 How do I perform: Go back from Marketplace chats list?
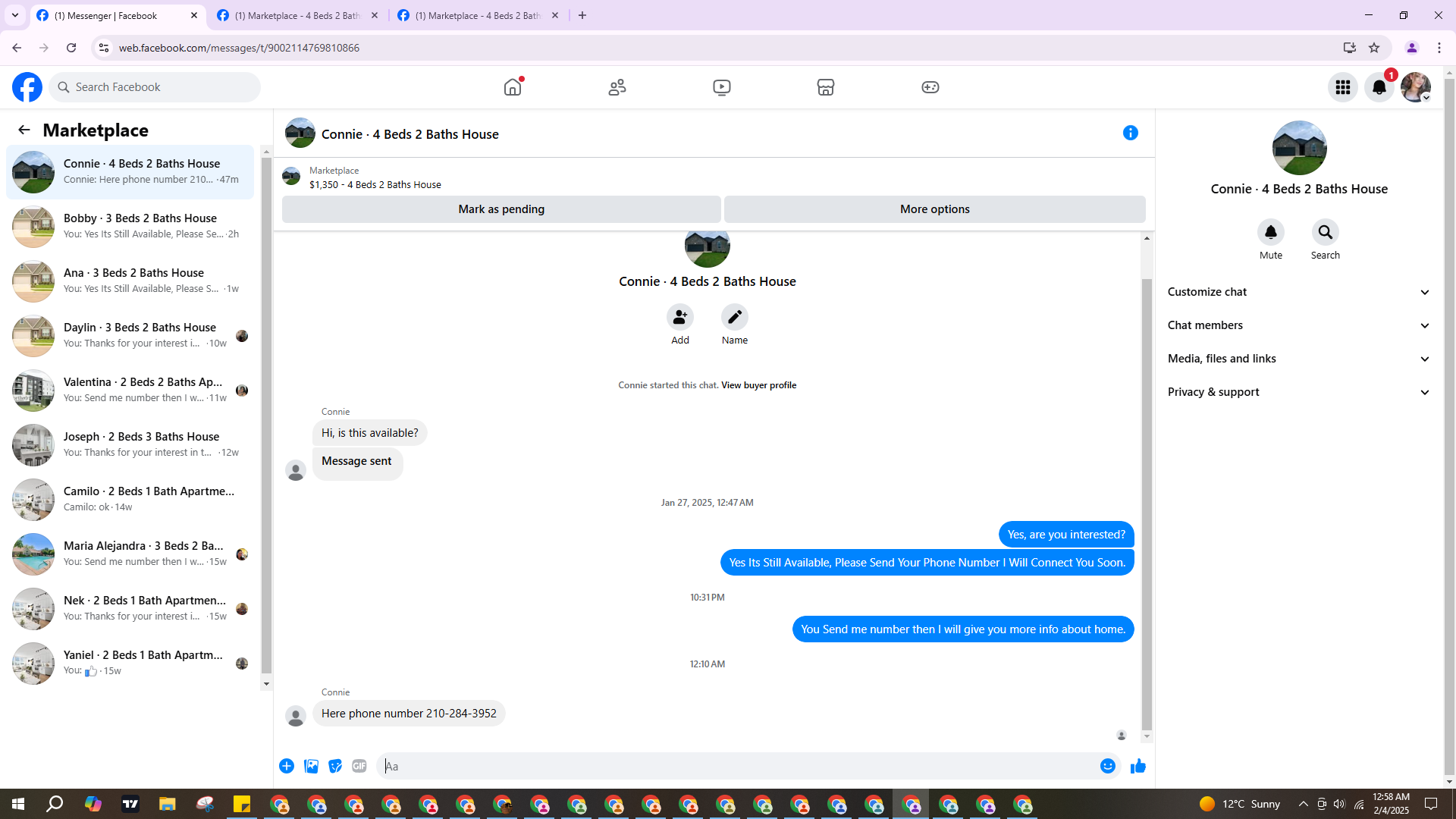tap(24, 130)
